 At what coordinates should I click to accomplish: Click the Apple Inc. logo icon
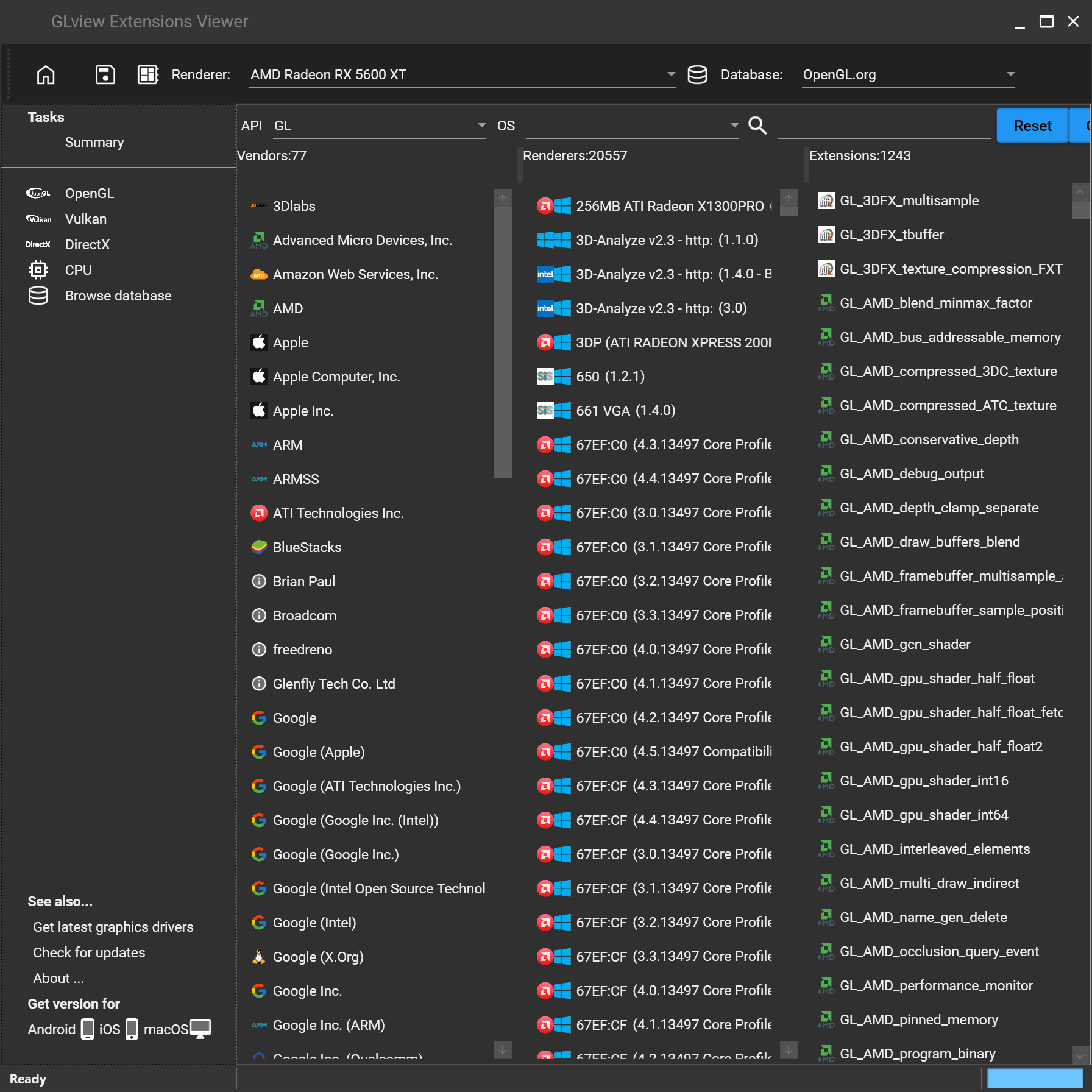(x=259, y=411)
